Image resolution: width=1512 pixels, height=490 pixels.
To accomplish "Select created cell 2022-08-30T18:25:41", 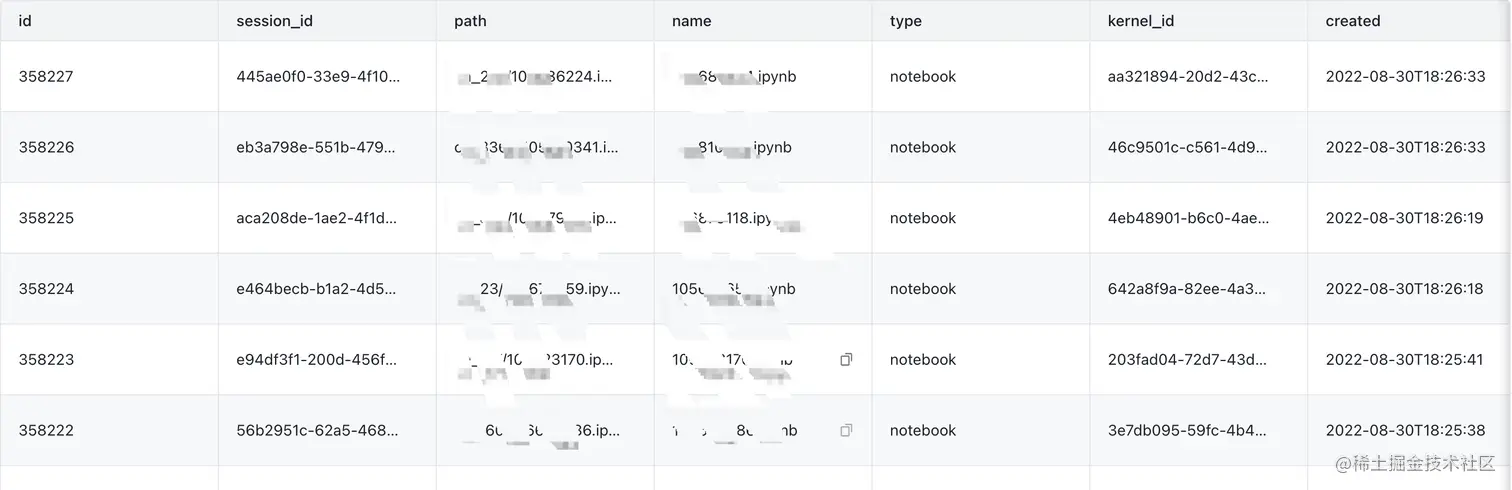I will click(1405, 360).
